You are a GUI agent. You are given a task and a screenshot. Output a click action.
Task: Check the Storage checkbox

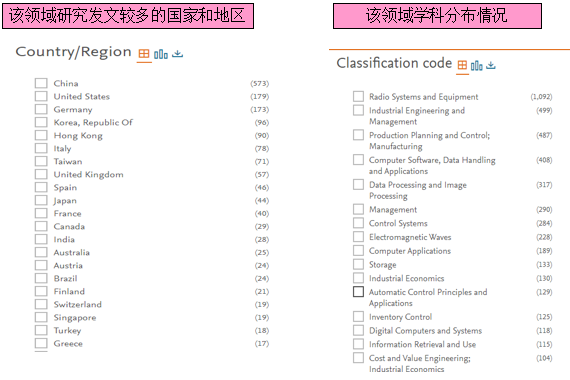358,264
